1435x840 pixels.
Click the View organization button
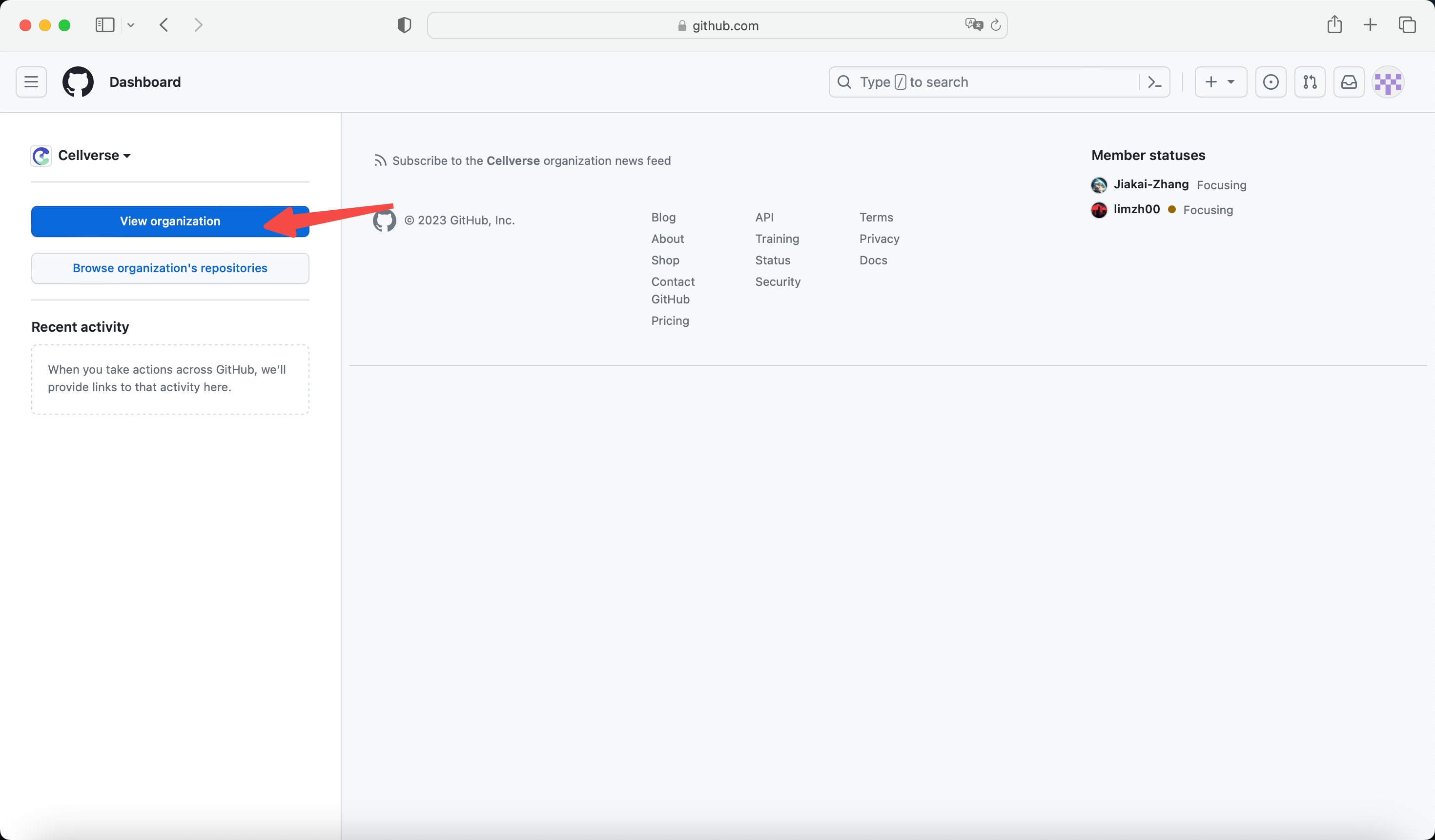(x=170, y=221)
